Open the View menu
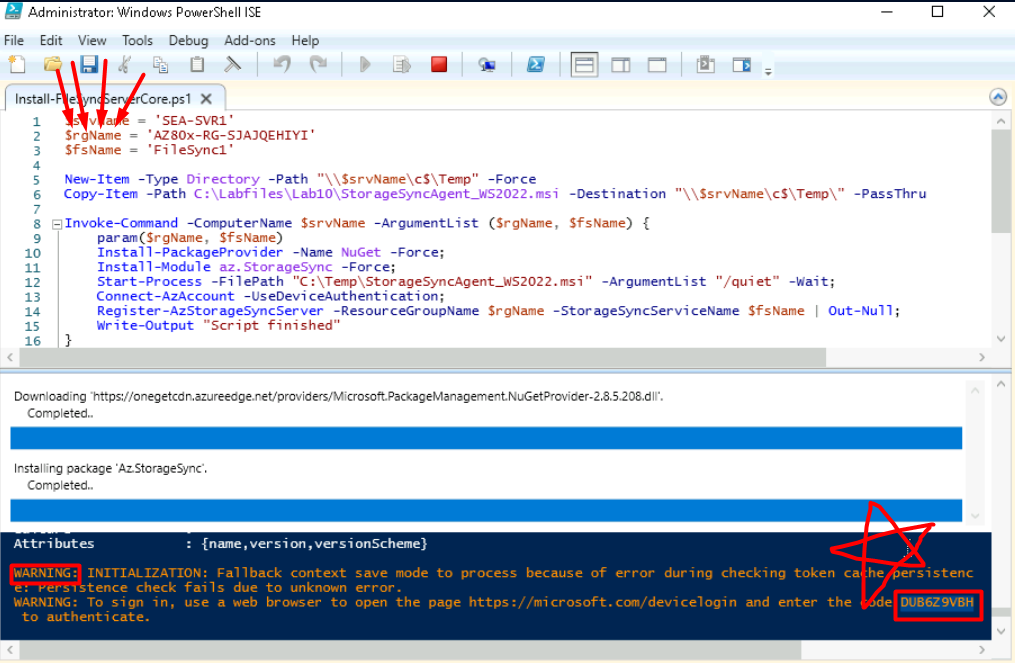The width and height of the screenshot is (1015, 663). [92, 40]
